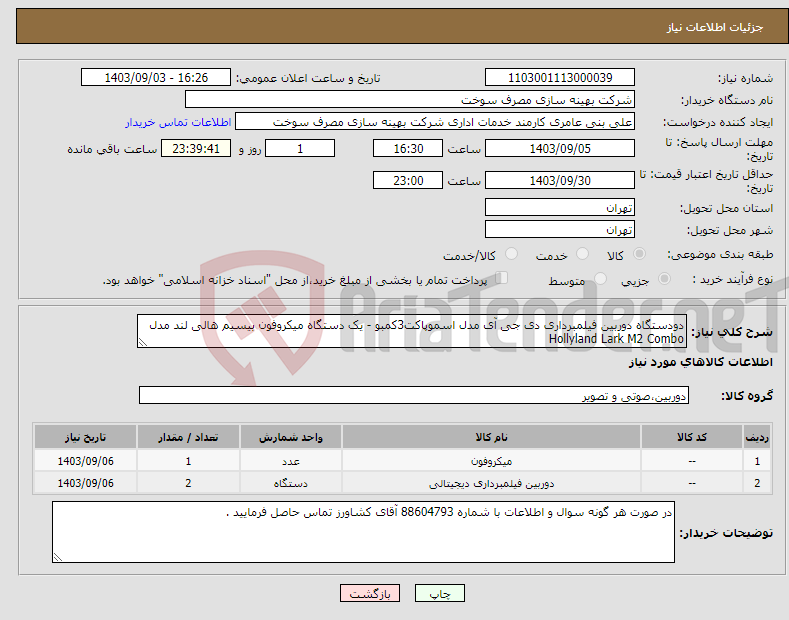The height and width of the screenshot is (620, 789).
Task: Select the کالا radio button
Action: [x=639, y=254]
